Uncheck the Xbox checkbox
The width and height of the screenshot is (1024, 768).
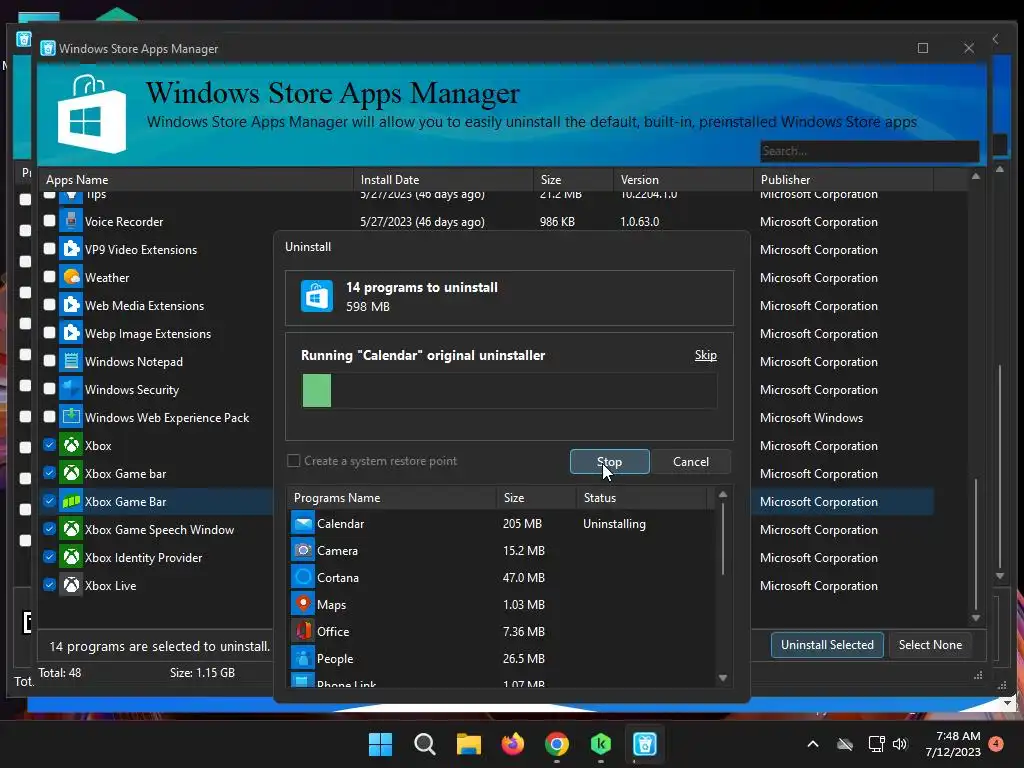point(50,445)
